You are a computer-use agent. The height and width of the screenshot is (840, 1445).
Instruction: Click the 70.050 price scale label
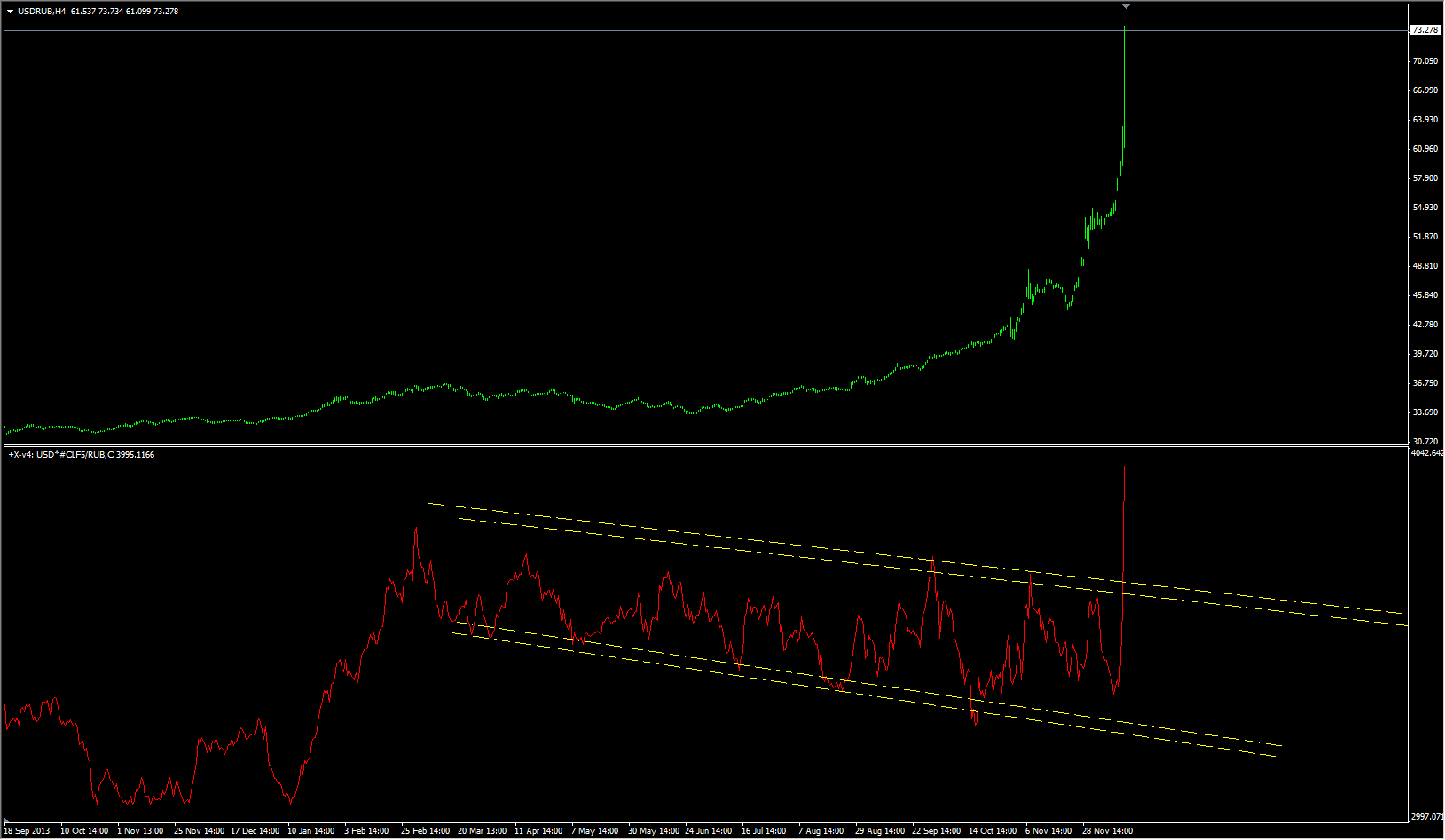point(1425,61)
